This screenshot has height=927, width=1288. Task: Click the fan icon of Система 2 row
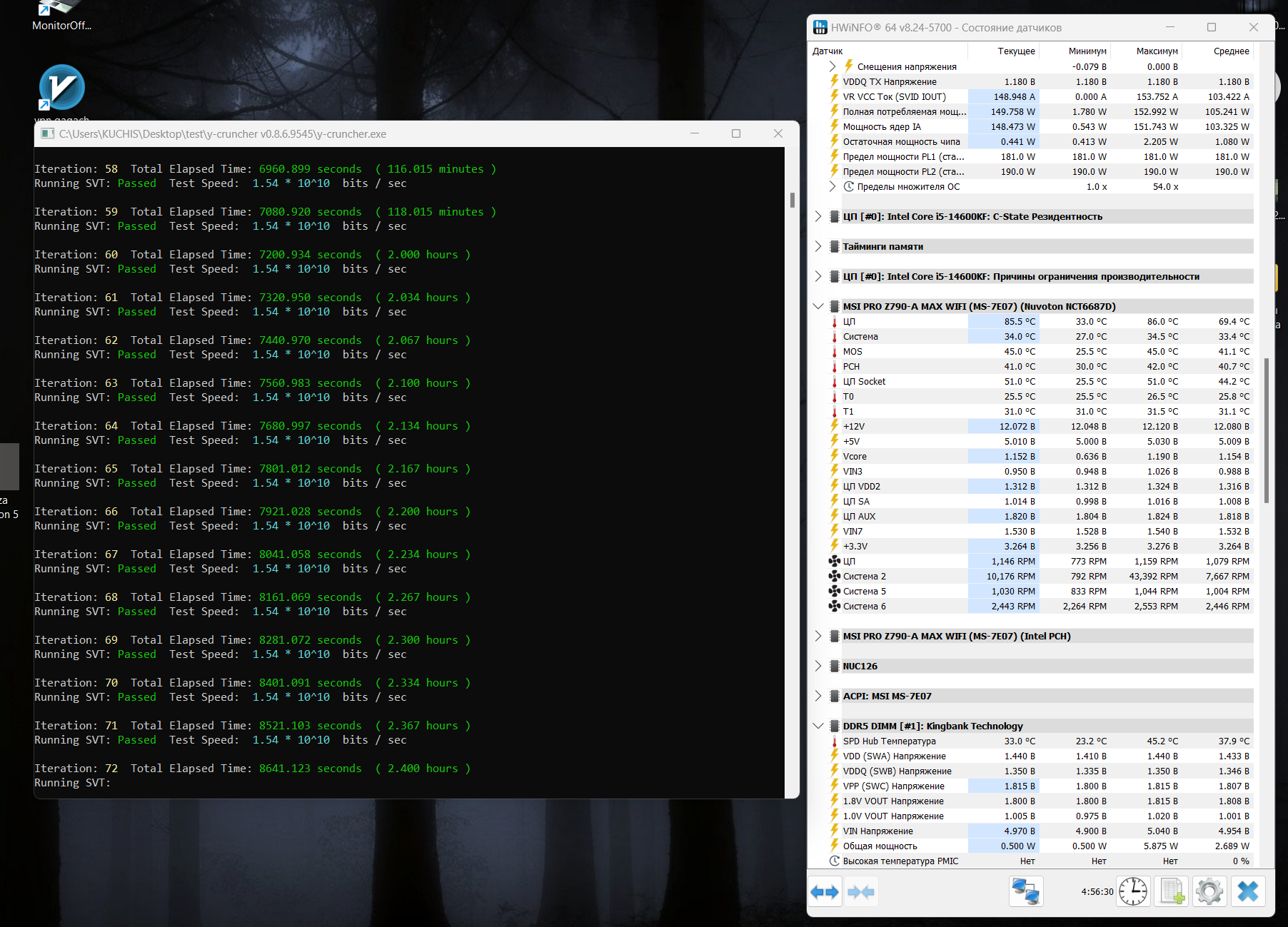click(x=834, y=576)
